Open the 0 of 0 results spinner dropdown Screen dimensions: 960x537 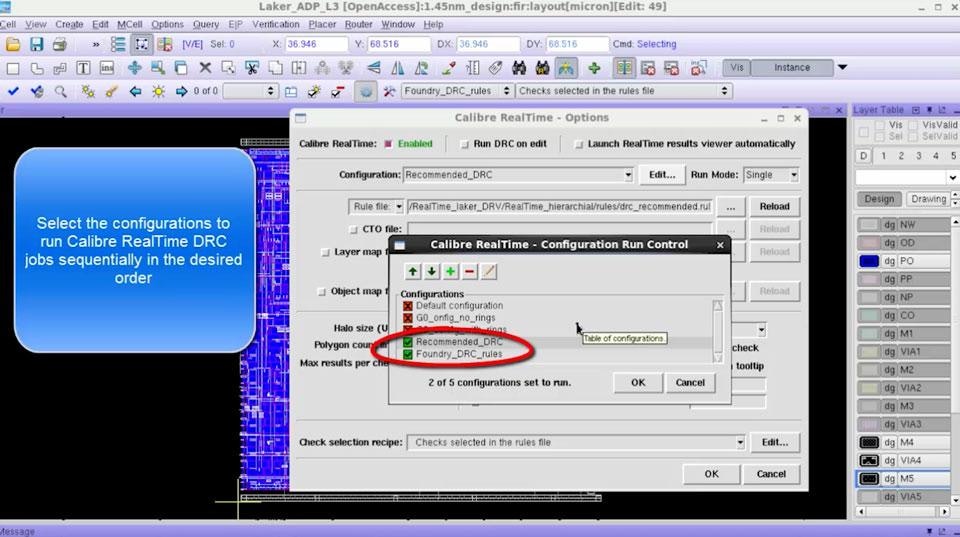tap(250, 91)
